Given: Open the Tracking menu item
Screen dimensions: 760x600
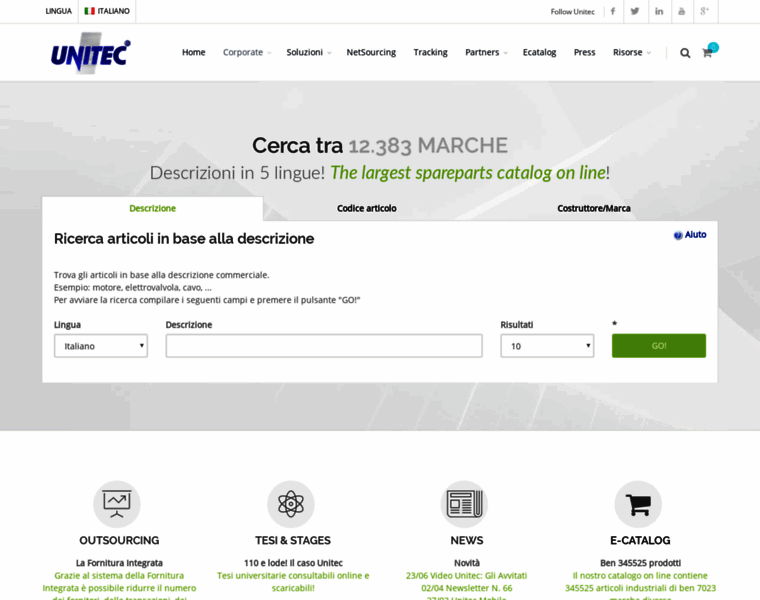Looking at the screenshot, I should pyautogui.click(x=430, y=52).
